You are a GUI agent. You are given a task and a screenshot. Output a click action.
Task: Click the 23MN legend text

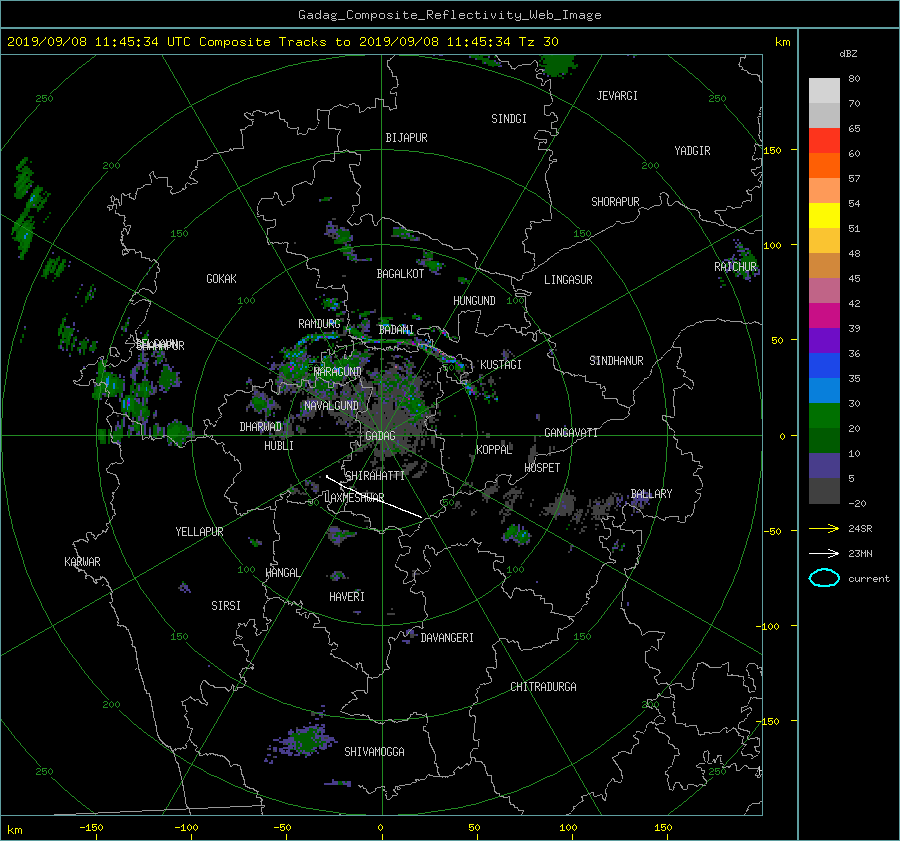pos(860,553)
